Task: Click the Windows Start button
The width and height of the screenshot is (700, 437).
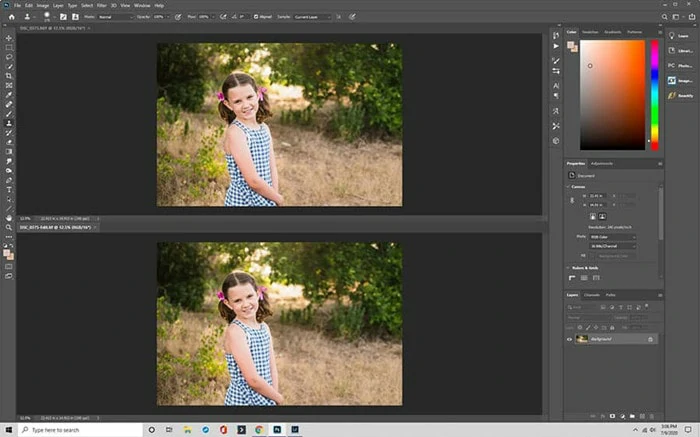Action: (x=8, y=430)
